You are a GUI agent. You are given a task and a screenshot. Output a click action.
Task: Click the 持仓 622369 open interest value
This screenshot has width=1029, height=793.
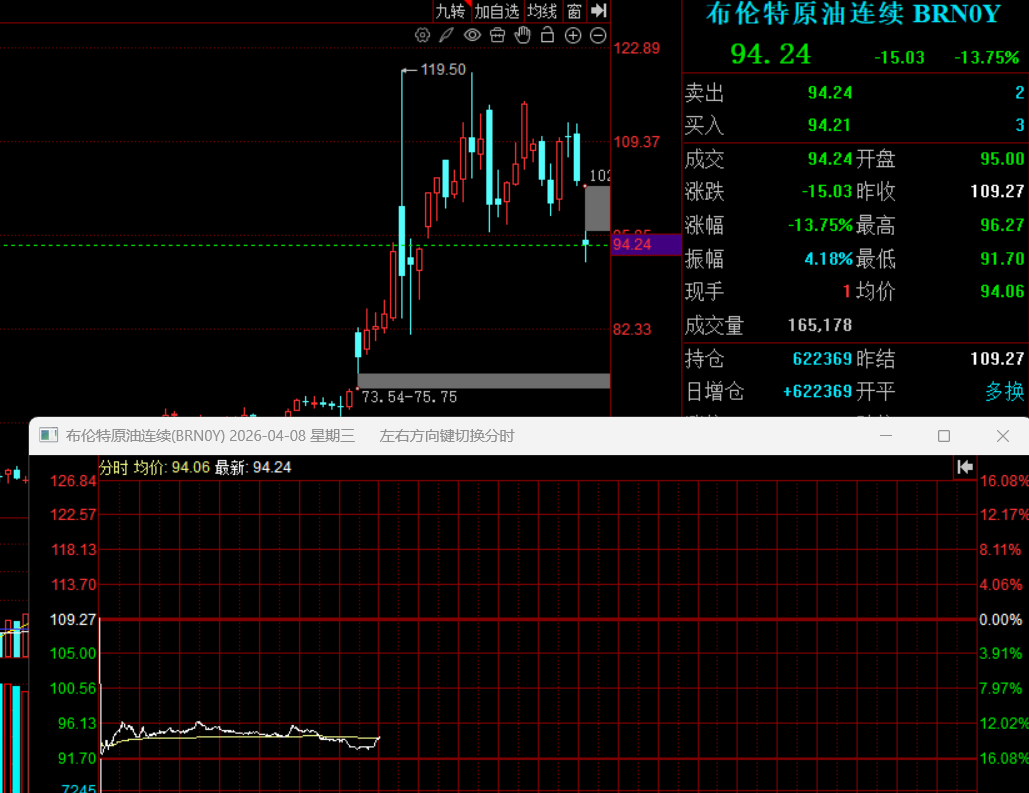[822, 358]
